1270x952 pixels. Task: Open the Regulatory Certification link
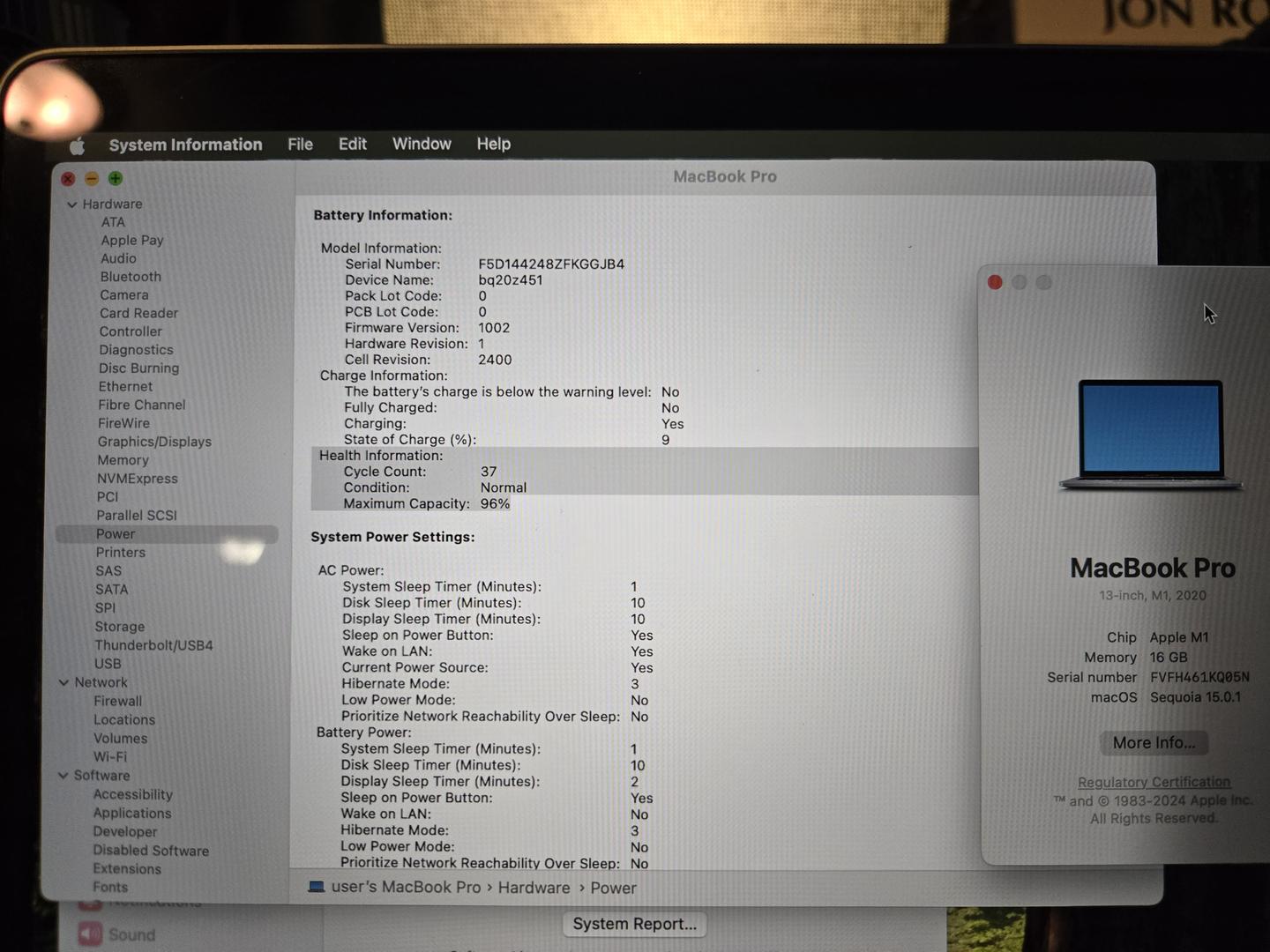pos(1154,782)
